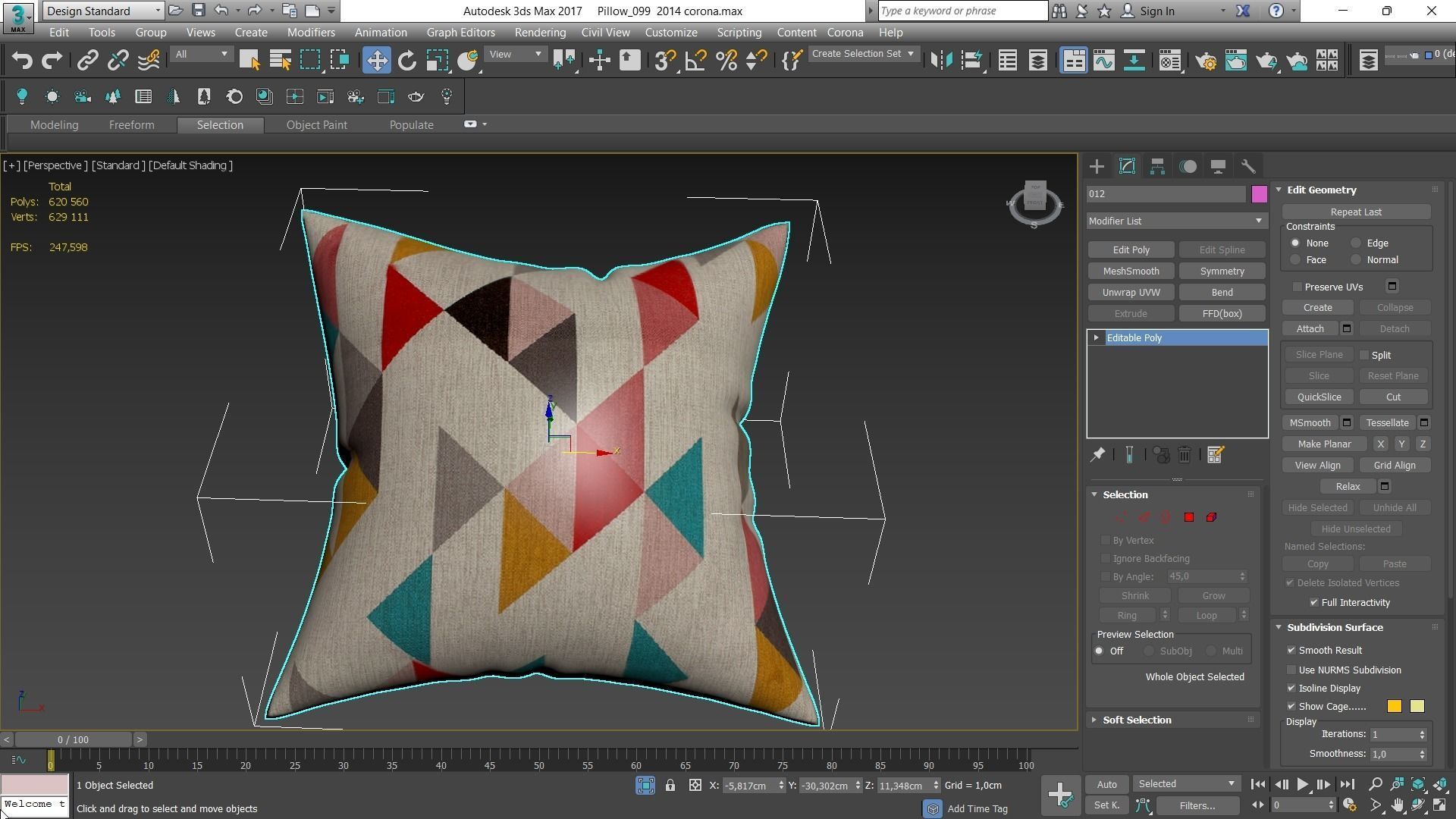Activate the Select and Rotate tool

point(407,61)
